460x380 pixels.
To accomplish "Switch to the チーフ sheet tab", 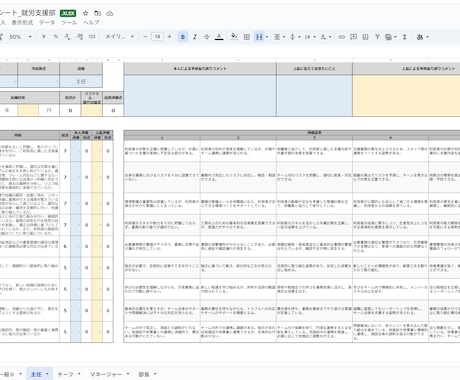I will pos(65,374).
